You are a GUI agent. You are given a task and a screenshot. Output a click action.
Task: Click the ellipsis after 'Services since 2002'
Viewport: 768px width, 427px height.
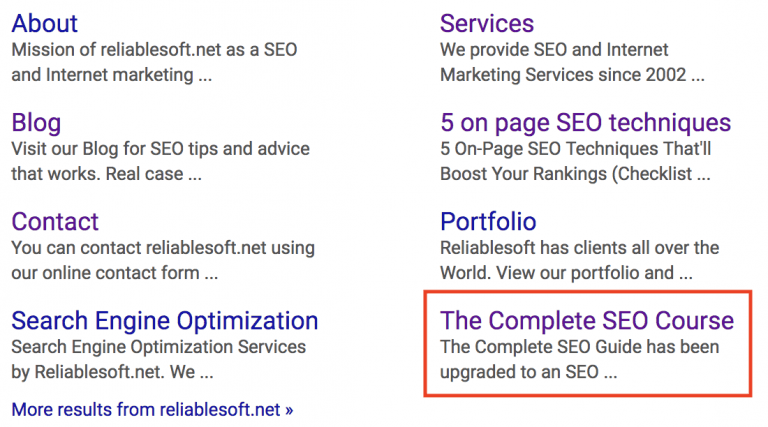pos(698,75)
